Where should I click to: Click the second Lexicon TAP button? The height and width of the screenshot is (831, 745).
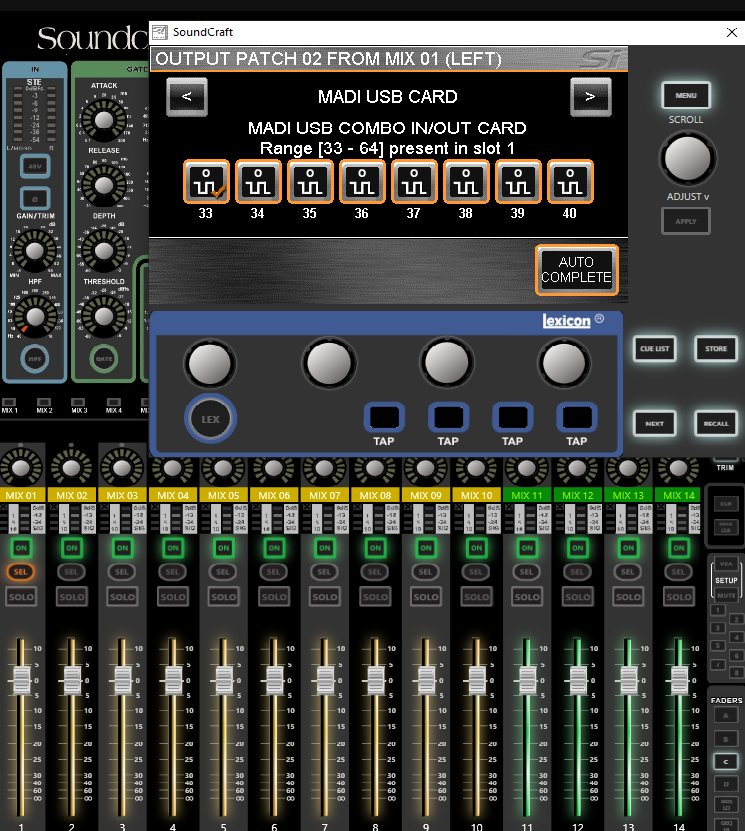(x=448, y=418)
